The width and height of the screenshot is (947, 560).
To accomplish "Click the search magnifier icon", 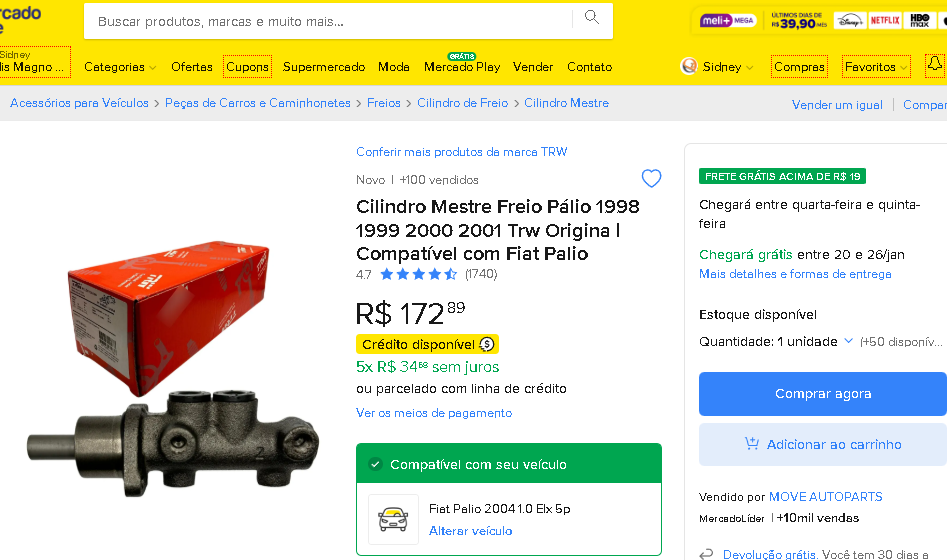I will coord(592,18).
